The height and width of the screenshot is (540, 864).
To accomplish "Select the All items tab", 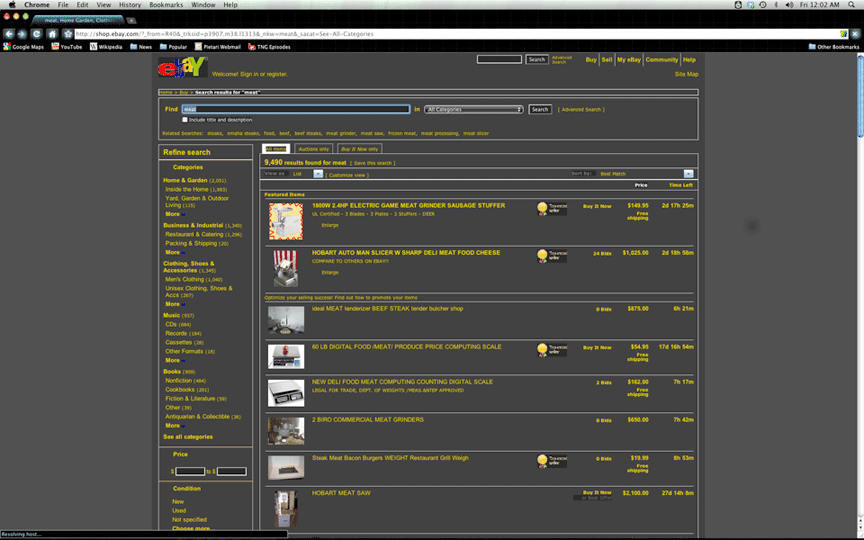I will [276, 149].
